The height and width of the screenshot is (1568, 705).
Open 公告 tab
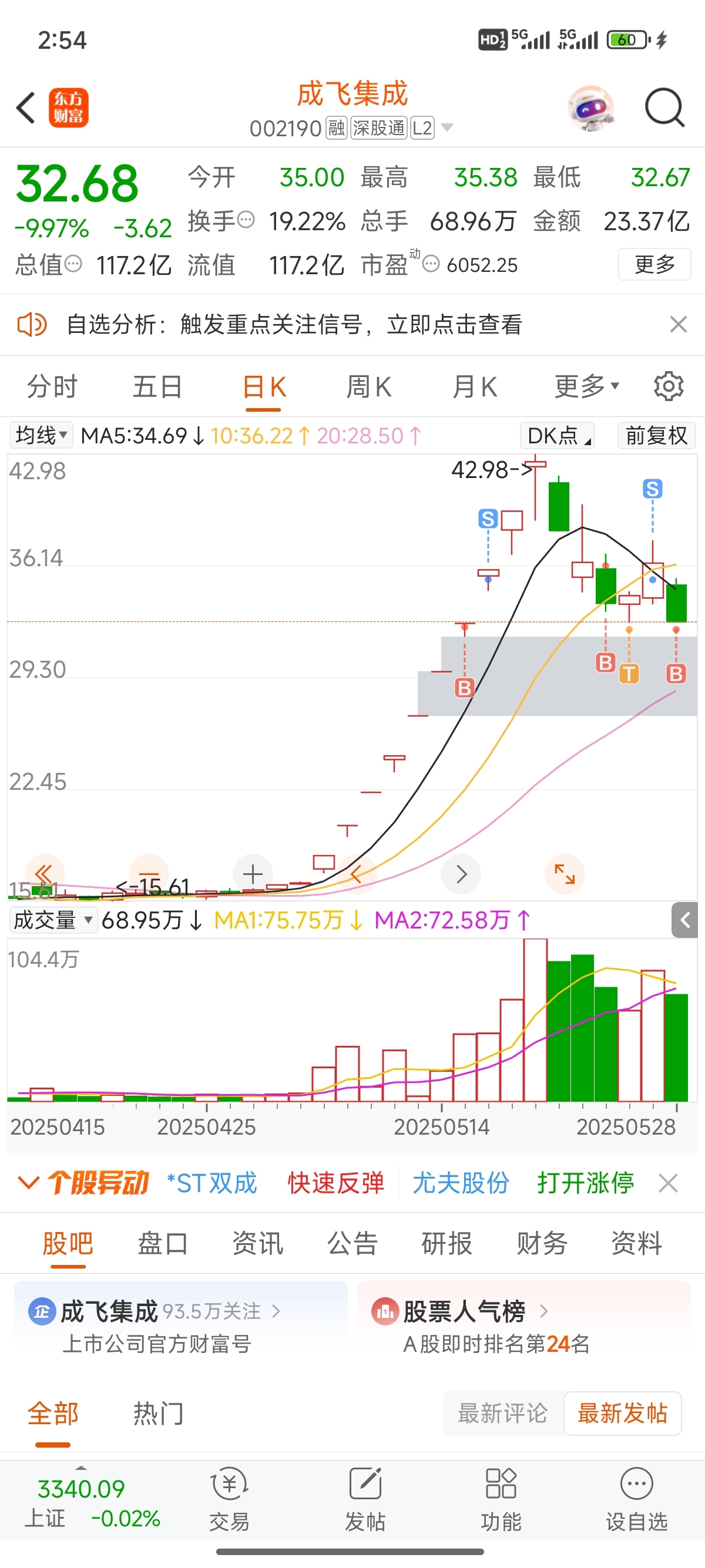pos(352,1243)
